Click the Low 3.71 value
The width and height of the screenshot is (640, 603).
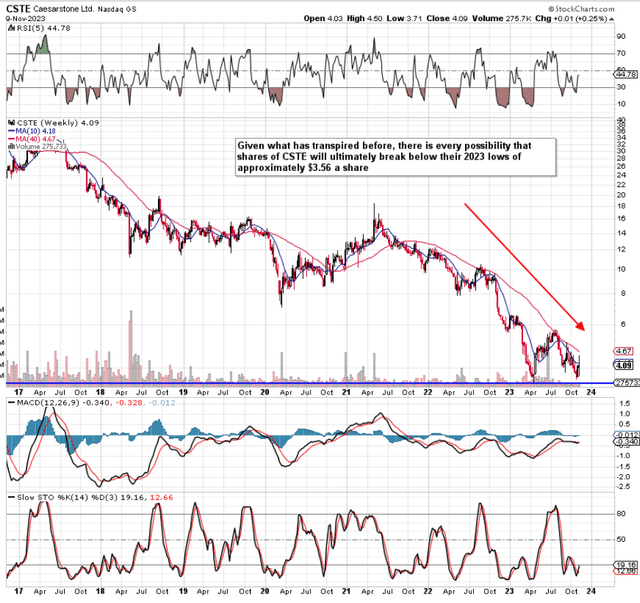[x=404, y=18]
